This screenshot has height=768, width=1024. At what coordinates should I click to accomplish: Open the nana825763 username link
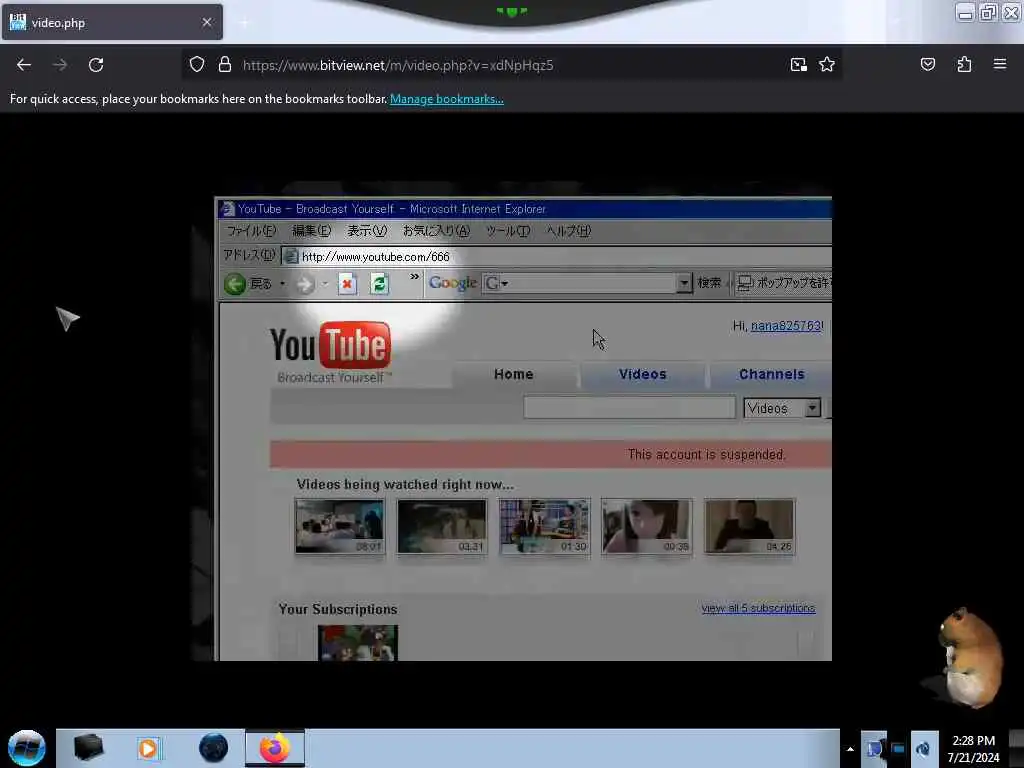[x=786, y=325]
